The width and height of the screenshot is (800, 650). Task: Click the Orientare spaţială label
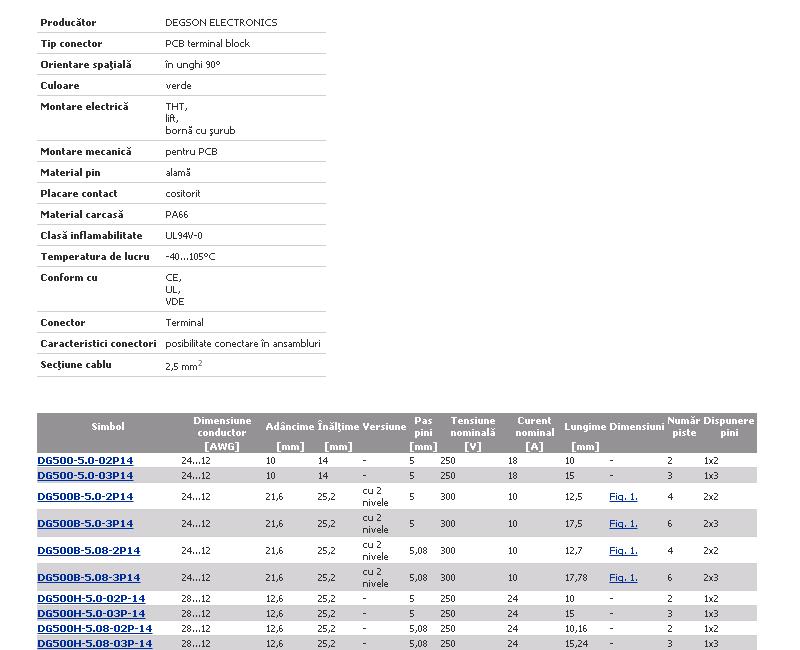(x=86, y=64)
